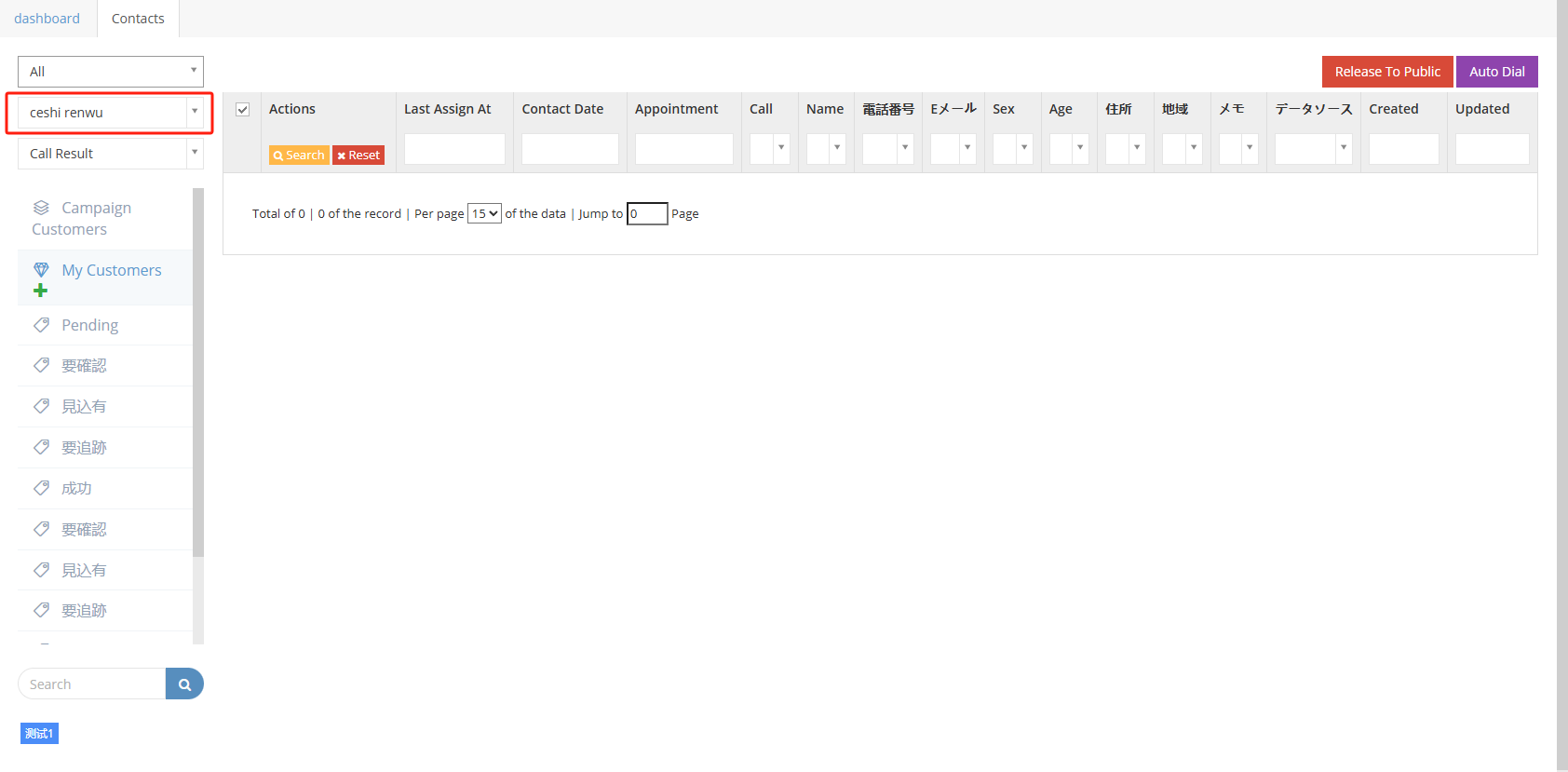Select the 要追跡 tag above 成功
Image resolution: width=1568 pixels, height=772 pixels.
(x=105, y=447)
